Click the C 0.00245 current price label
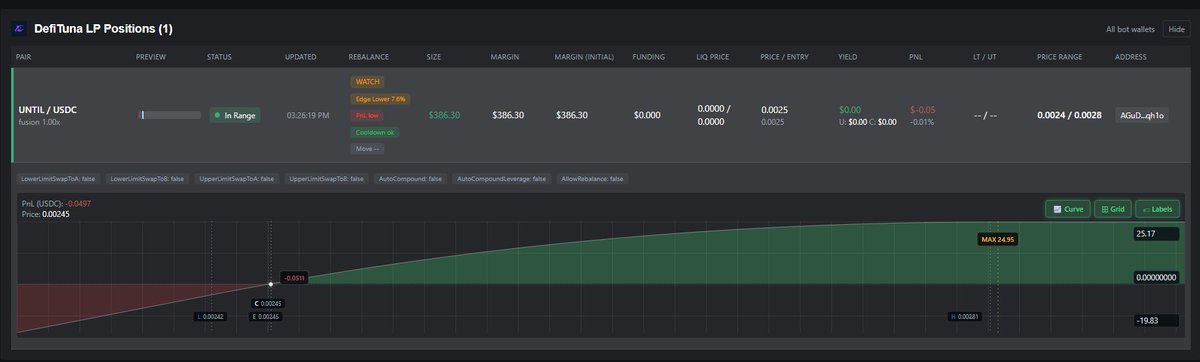 coord(269,303)
